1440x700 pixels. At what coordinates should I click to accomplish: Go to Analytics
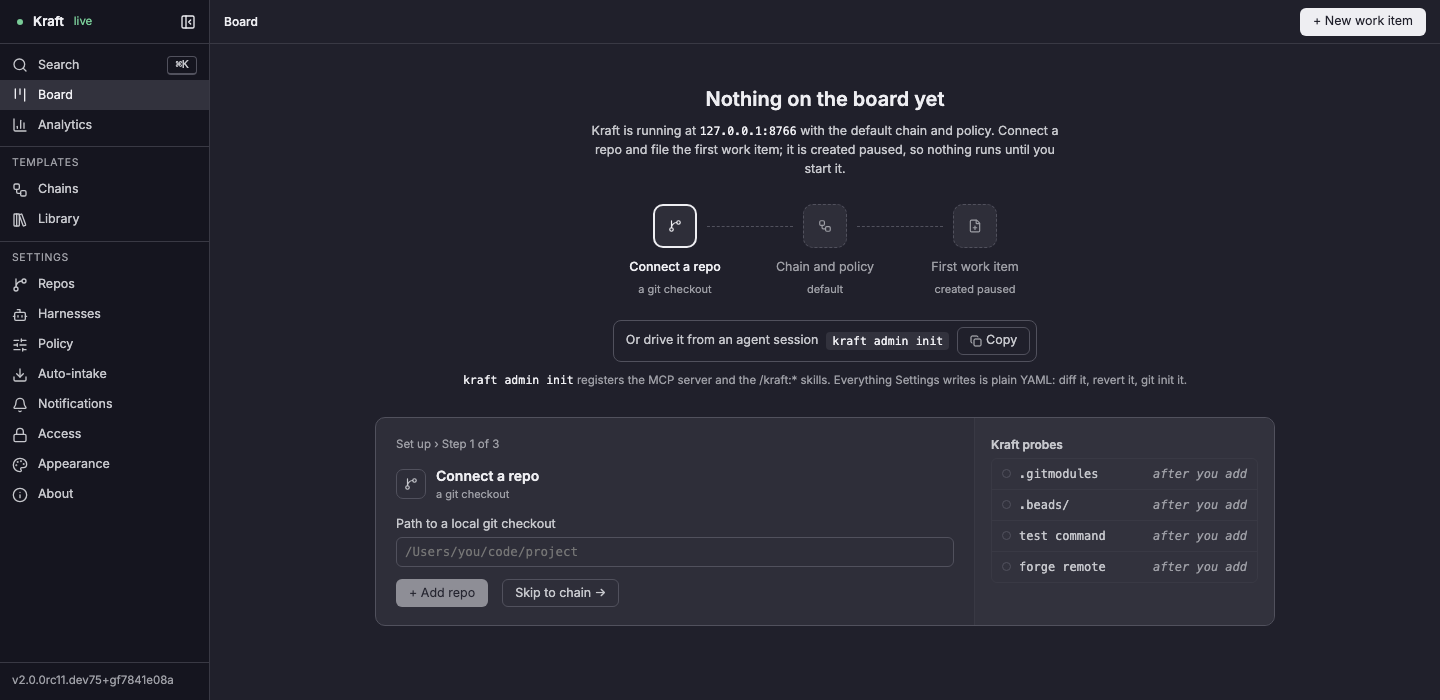click(104, 125)
